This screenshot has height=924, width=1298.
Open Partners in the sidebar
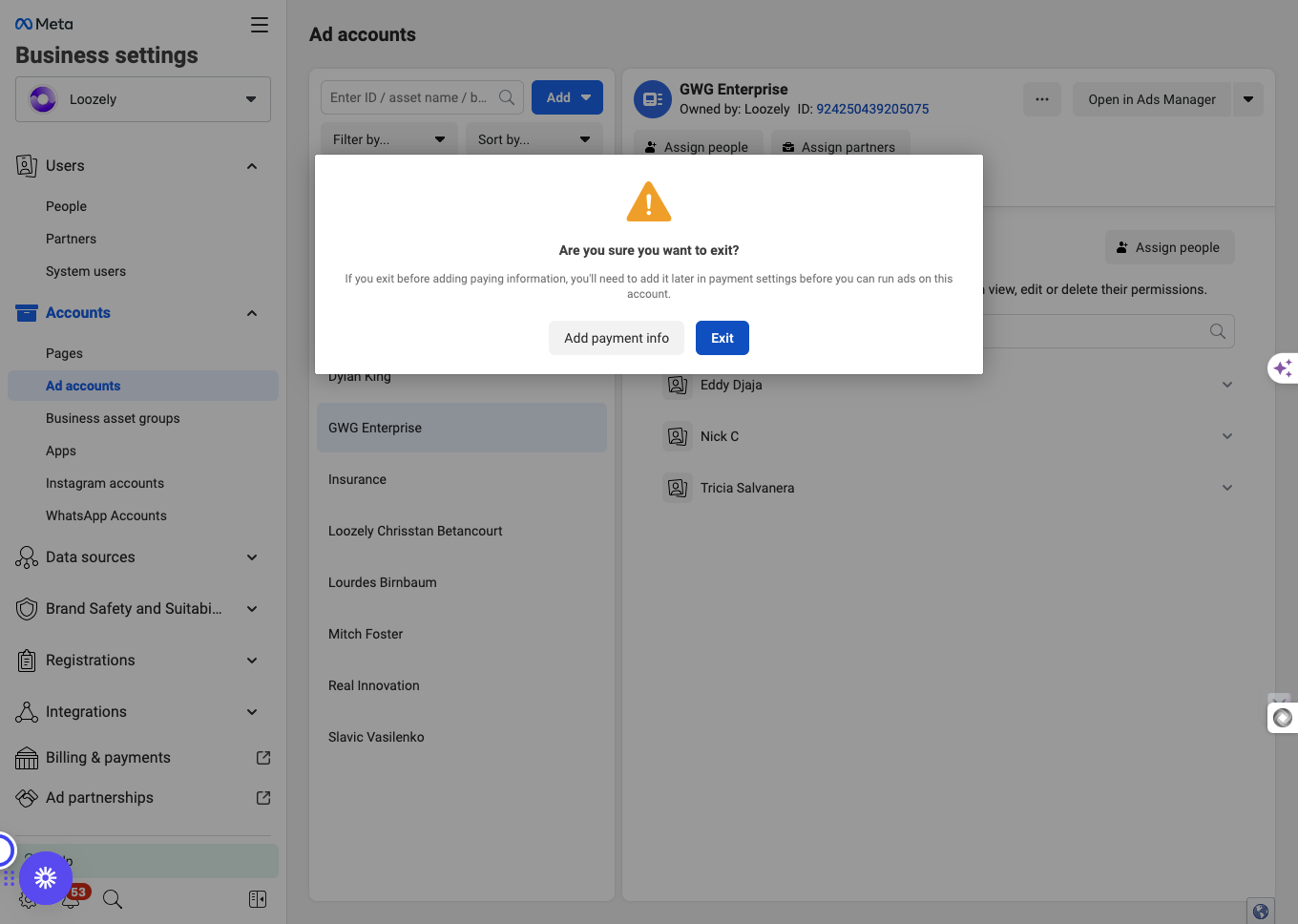71,239
